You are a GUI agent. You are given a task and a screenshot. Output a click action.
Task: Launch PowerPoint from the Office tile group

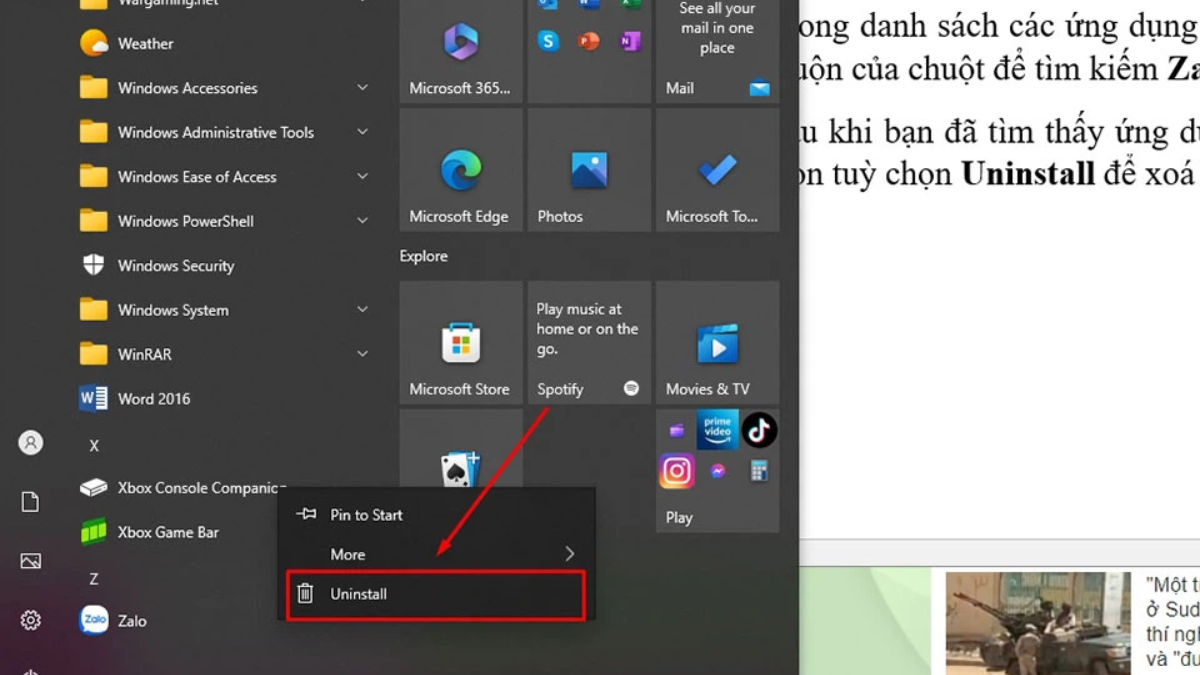589,41
